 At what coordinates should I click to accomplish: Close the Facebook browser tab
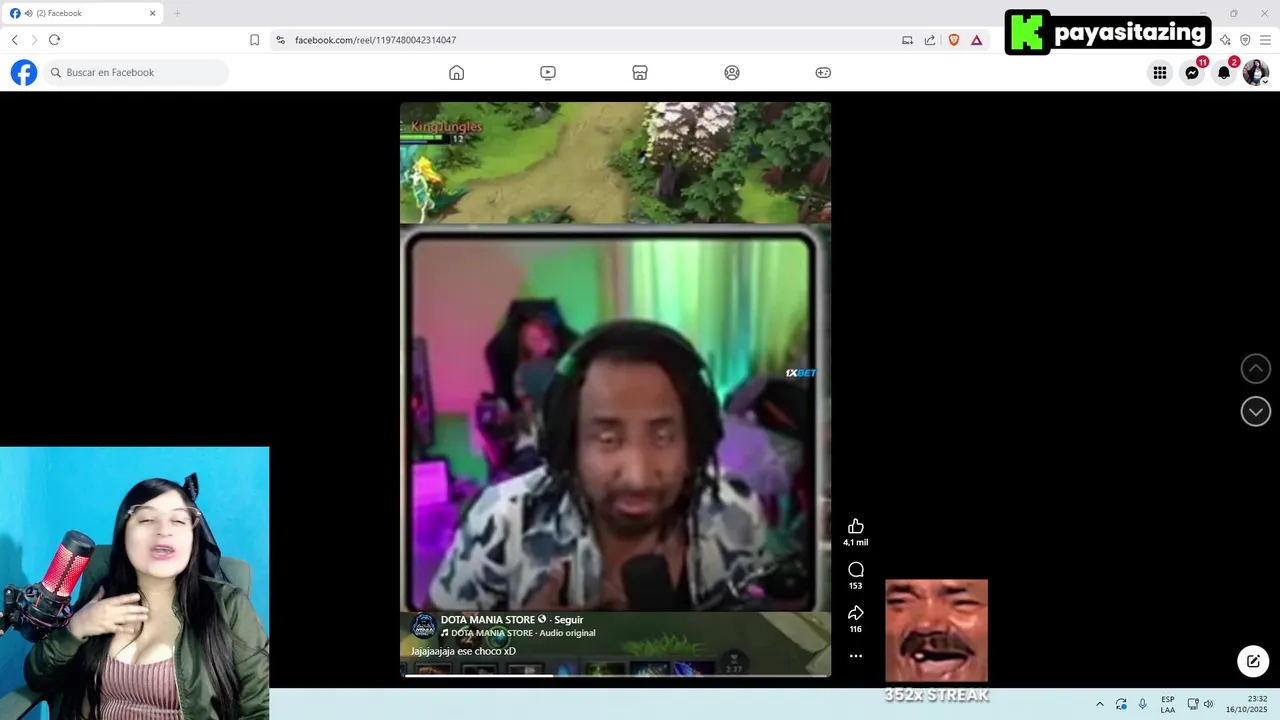tap(153, 13)
